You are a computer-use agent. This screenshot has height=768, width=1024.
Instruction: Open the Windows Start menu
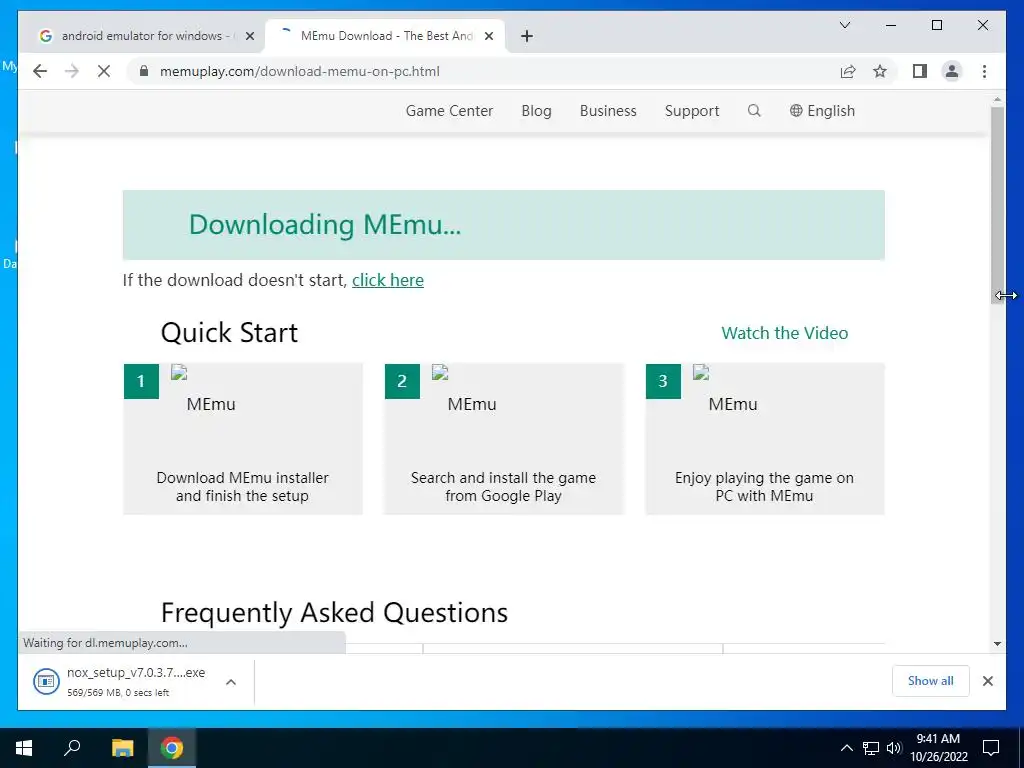(x=24, y=748)
